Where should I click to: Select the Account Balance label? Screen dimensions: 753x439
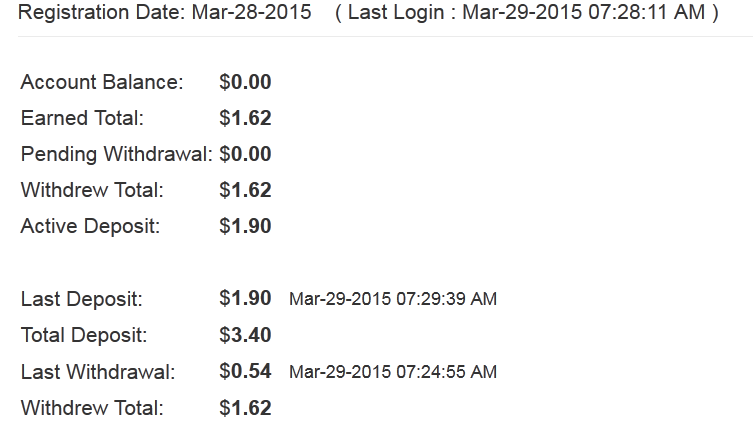pyautogui.click(x=102, y=83)
